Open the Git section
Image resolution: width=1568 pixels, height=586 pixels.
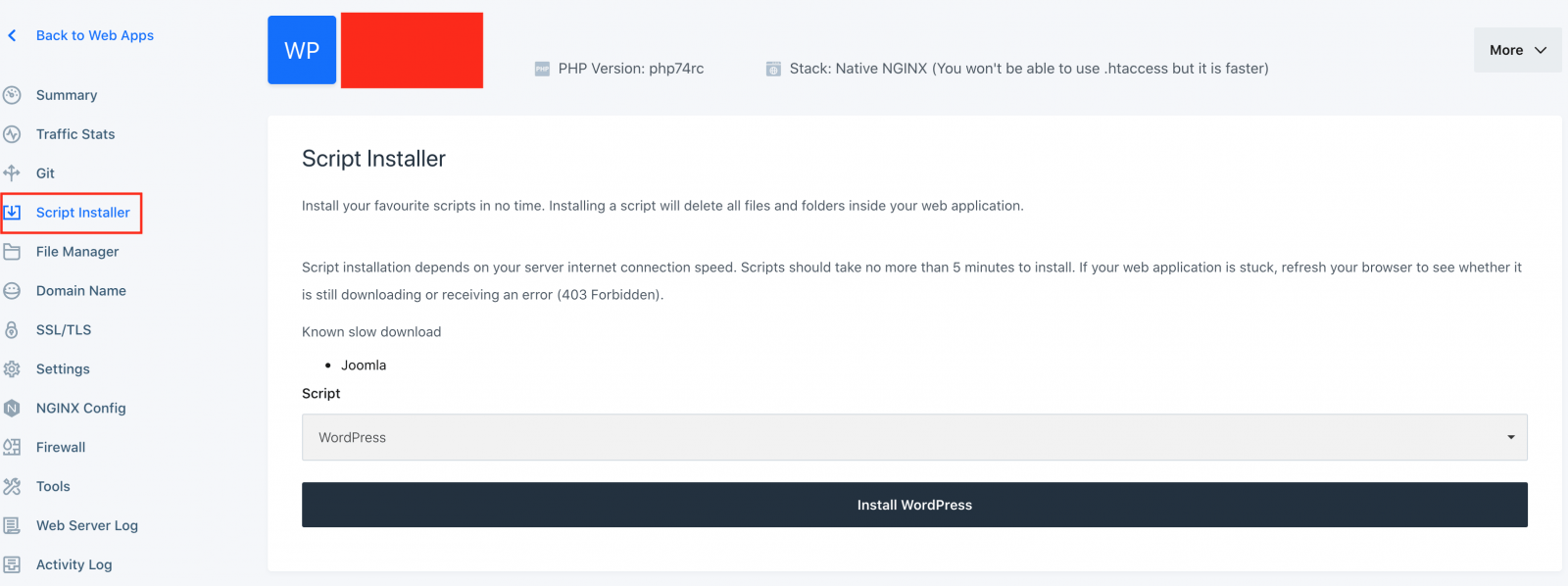coord(45,173)
